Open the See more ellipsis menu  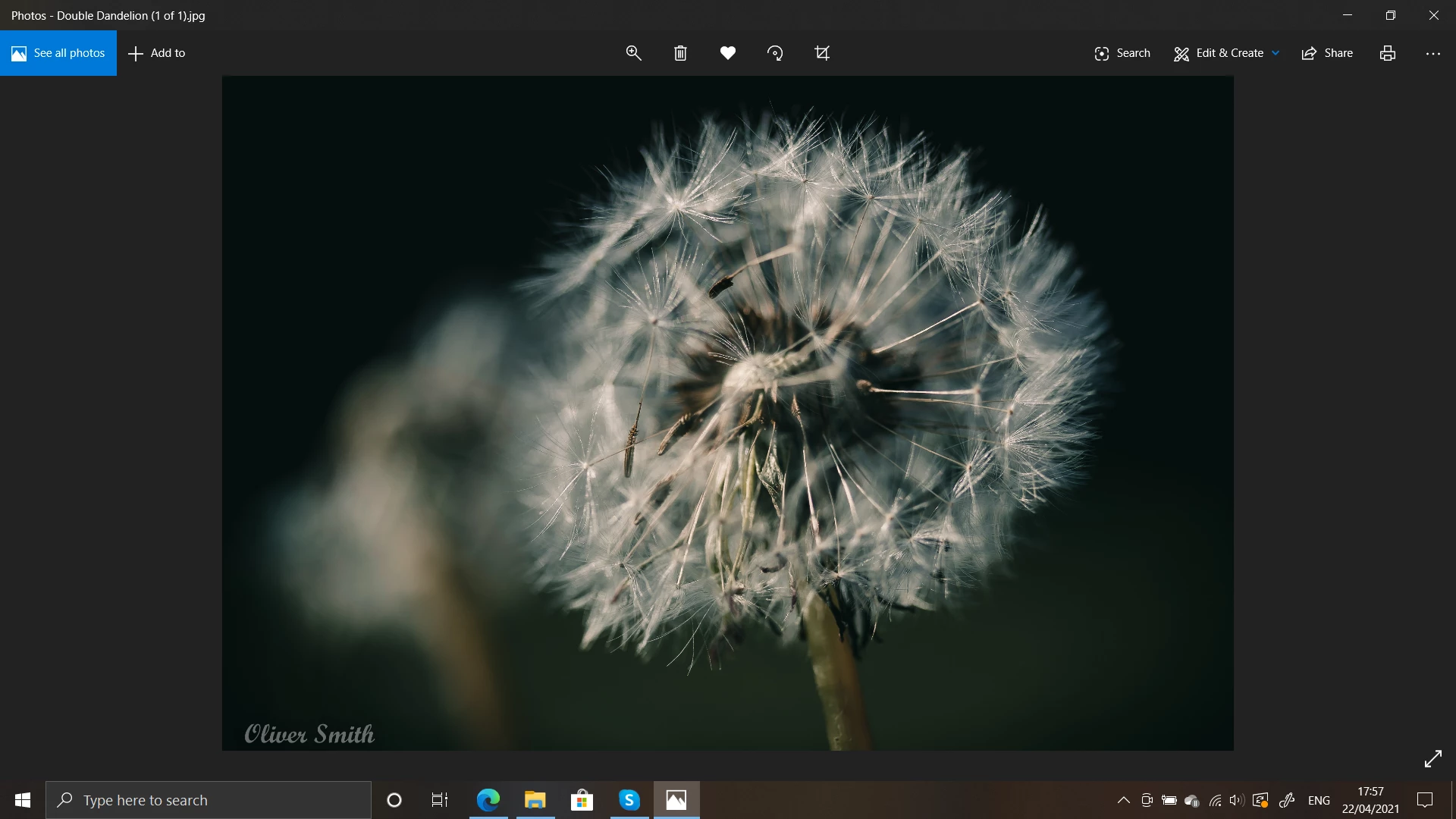coord(1432,53)
